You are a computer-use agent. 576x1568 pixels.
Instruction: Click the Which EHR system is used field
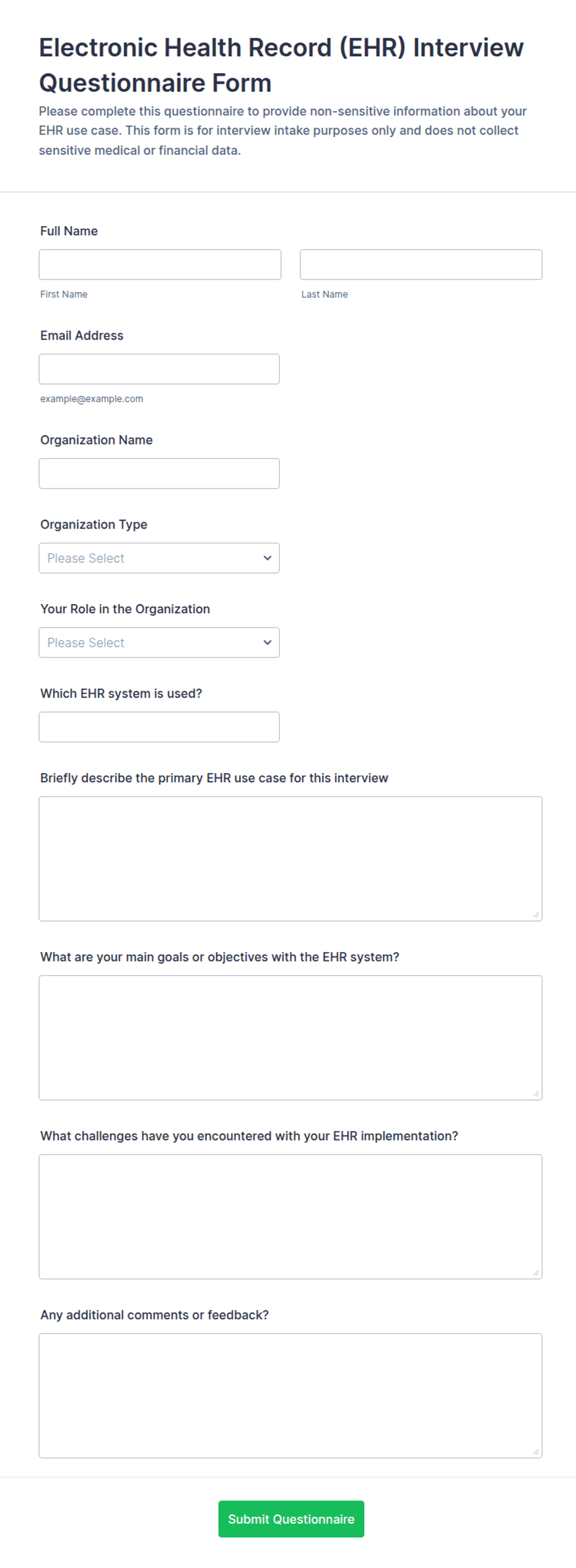click(x=159, y=727)
